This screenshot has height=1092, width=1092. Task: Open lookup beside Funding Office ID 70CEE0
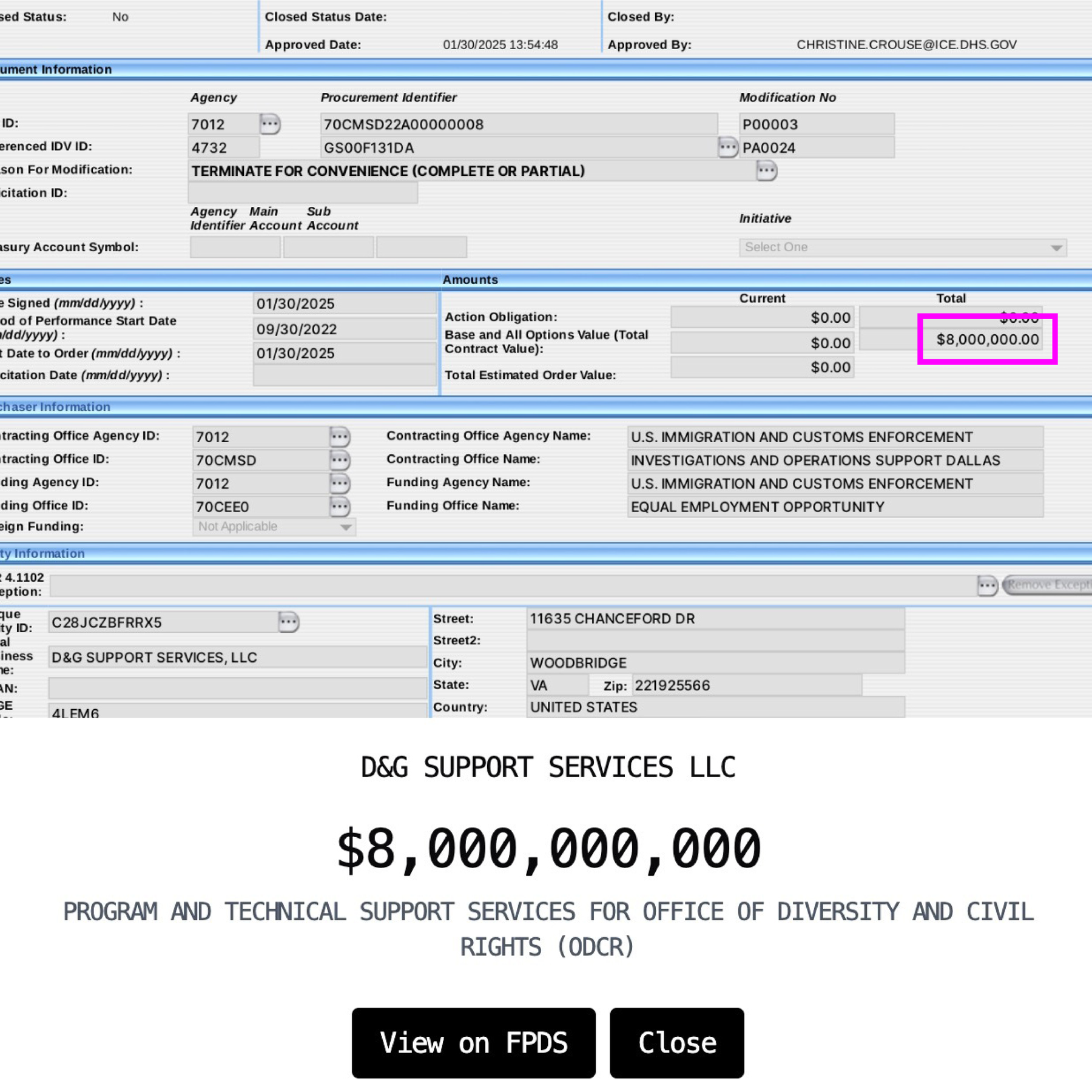[340, 506]
